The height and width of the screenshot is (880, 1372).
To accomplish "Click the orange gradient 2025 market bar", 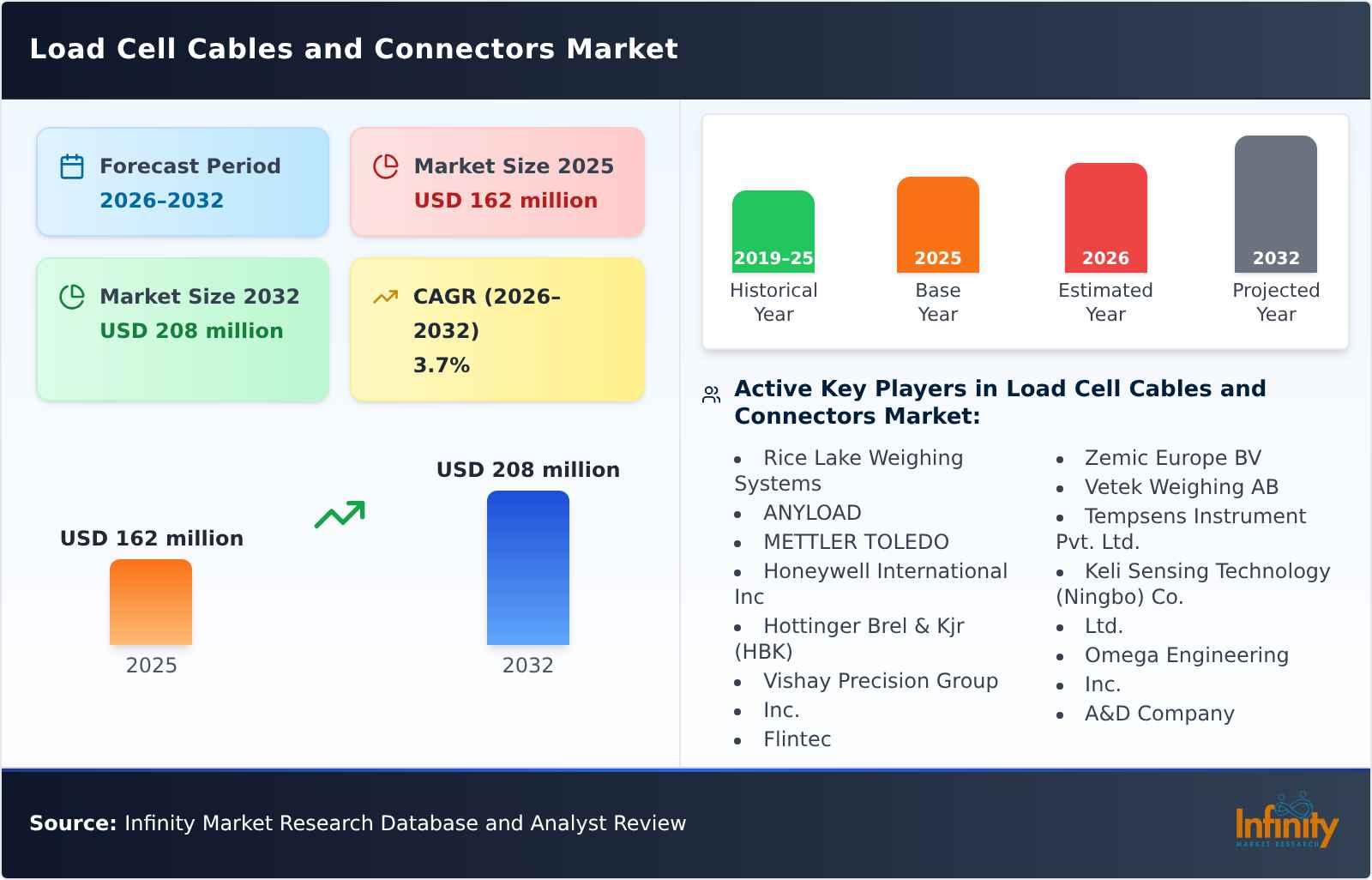I will pos(151,602).
